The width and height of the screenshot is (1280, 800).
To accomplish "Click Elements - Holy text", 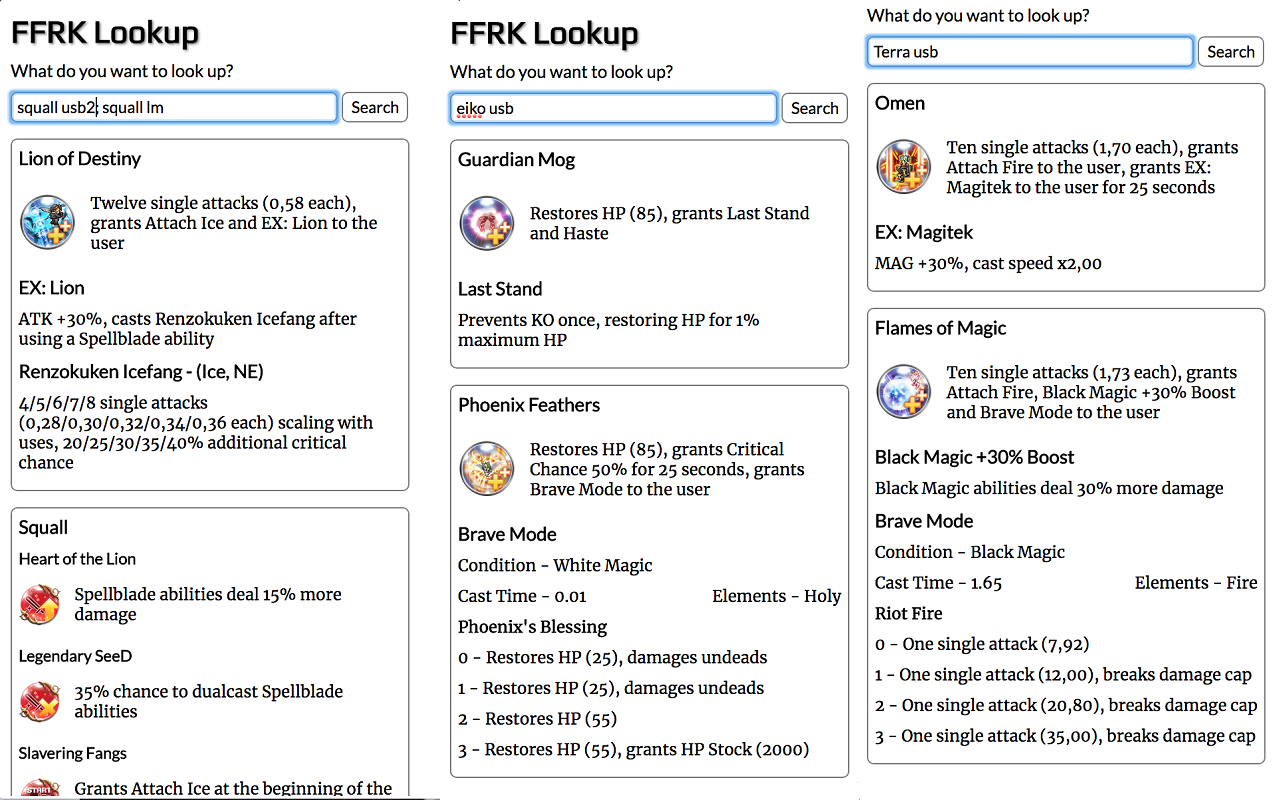I will (777, 596).
